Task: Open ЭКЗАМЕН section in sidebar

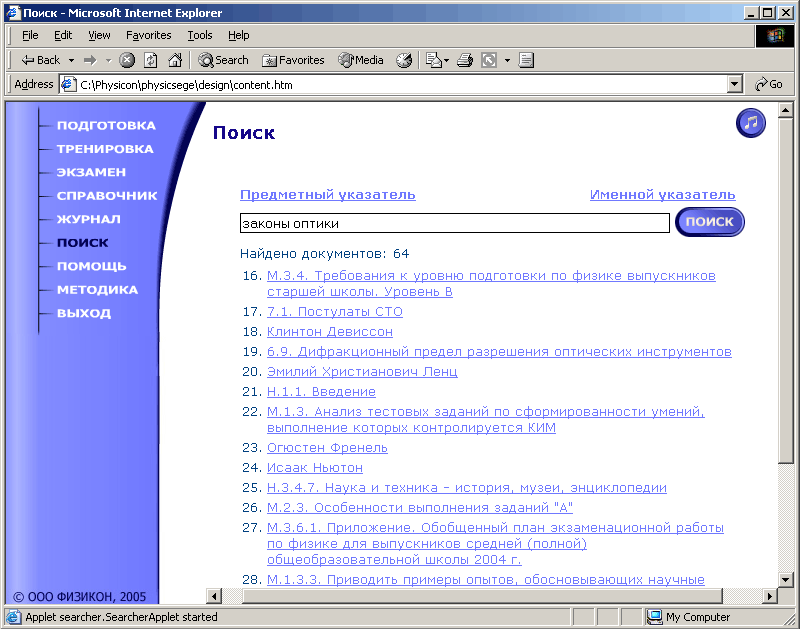Action: [91, 172]
